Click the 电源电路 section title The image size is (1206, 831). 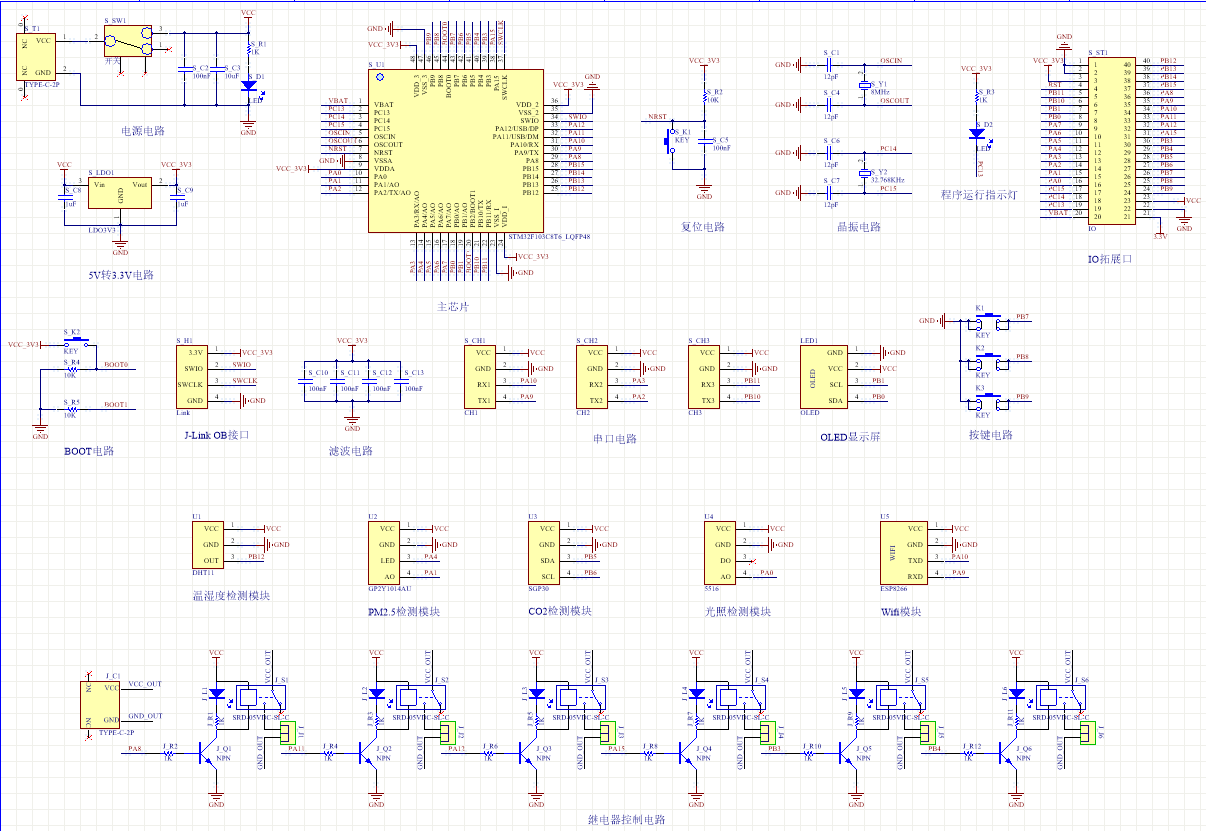coord(143,131)
